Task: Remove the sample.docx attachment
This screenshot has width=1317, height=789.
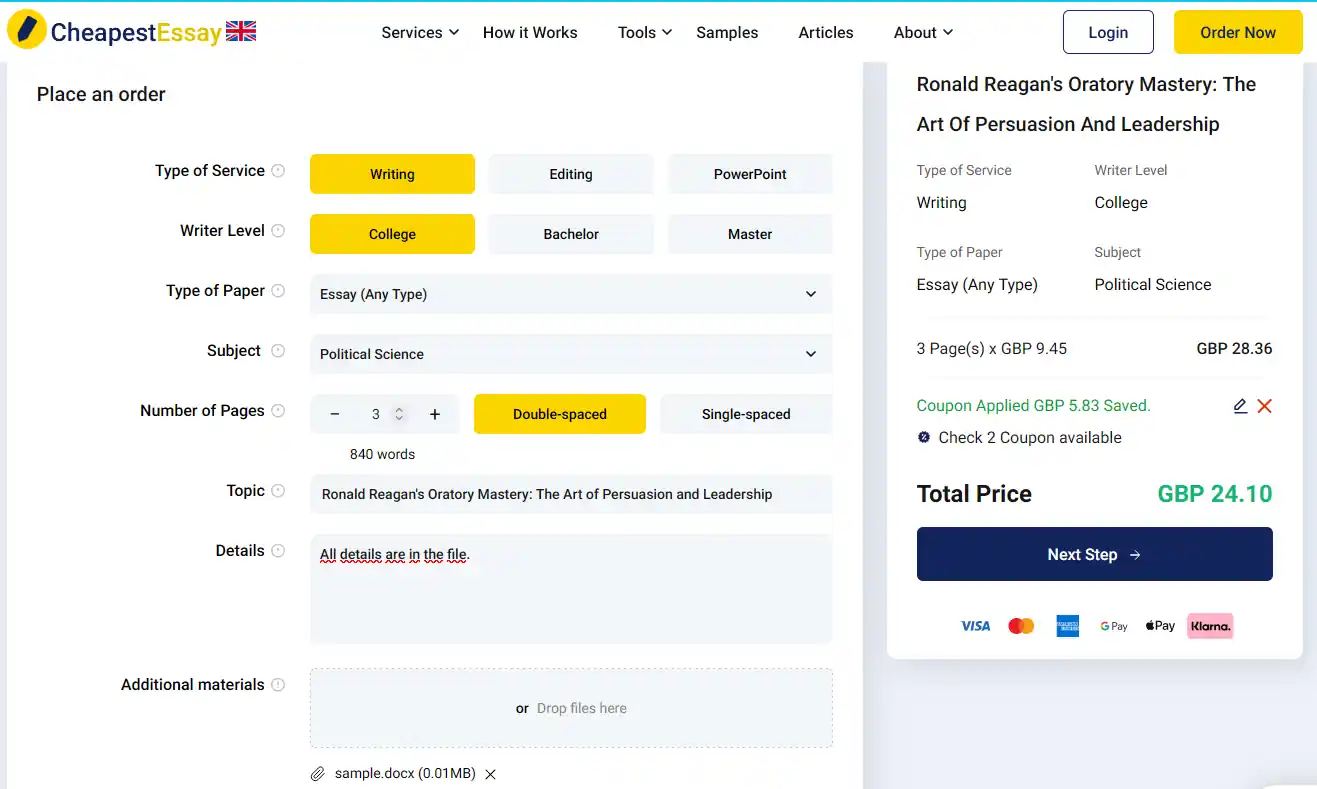Action: pyautogui.click(x=490, y=774)
